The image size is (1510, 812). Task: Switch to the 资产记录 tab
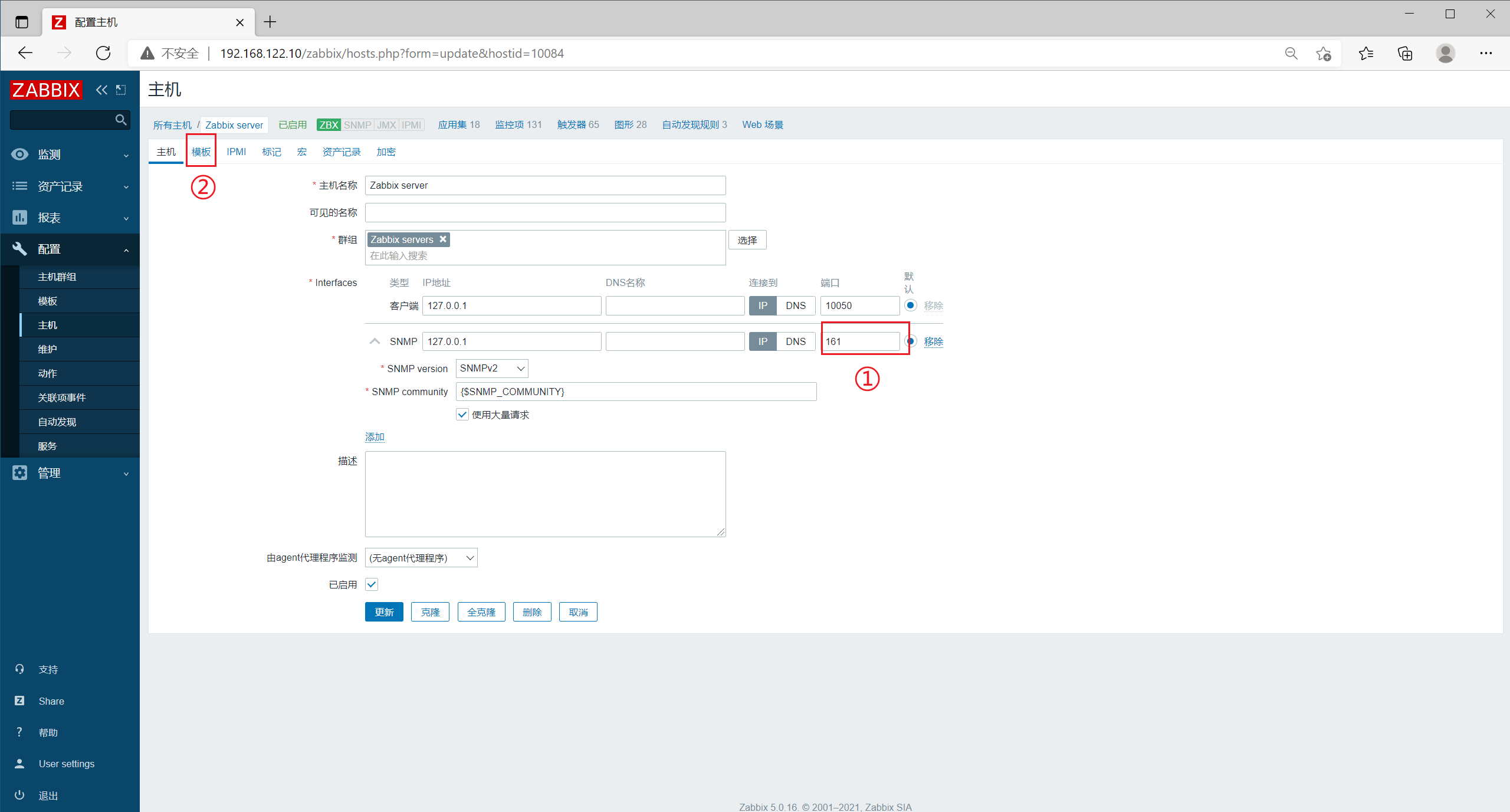[342, 152]
